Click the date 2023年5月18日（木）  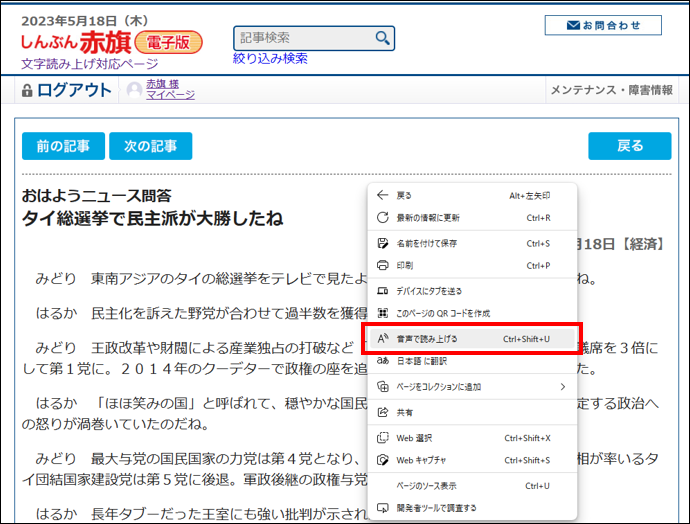[85, 21]
